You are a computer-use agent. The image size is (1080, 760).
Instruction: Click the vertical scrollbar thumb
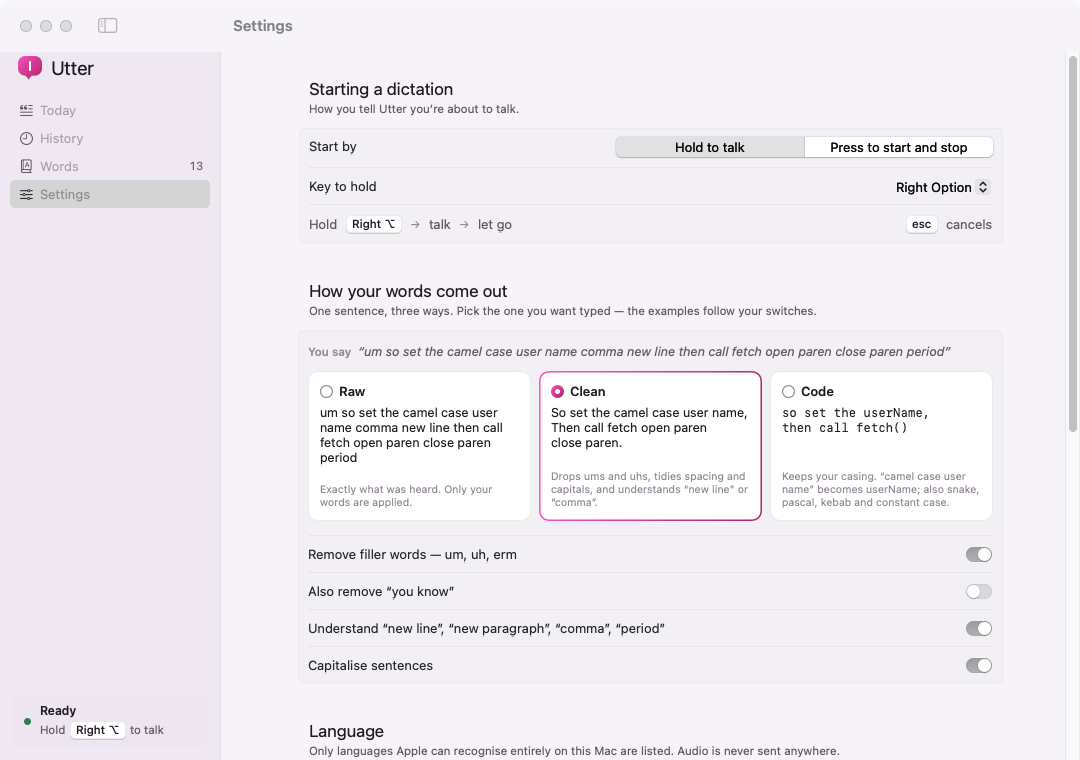tap(1072, 244)
